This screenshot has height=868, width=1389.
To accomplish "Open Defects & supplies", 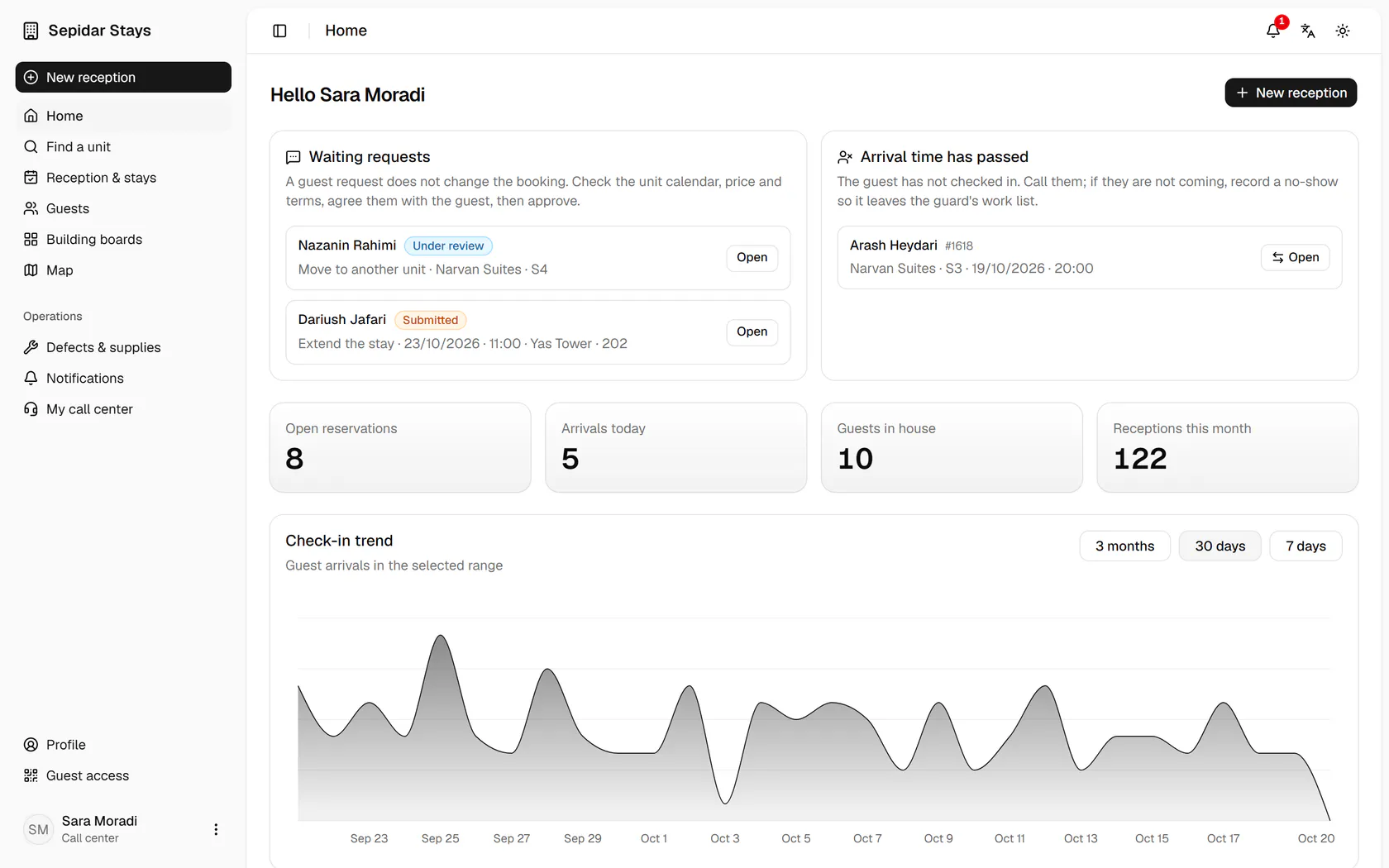I will pyautogui.click(x=123, y=347).
